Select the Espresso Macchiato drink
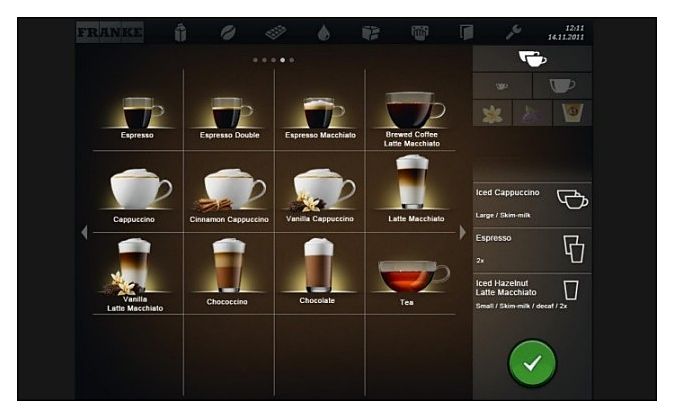 [x=320, y=117]
